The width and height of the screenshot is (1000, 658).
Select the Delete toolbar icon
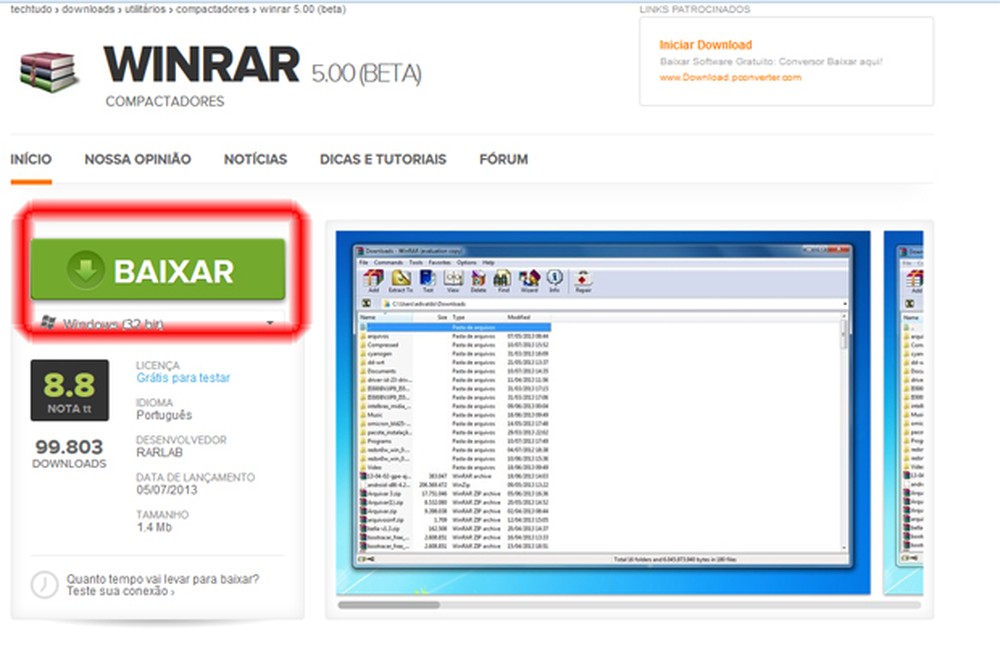(x=478, y=277)
